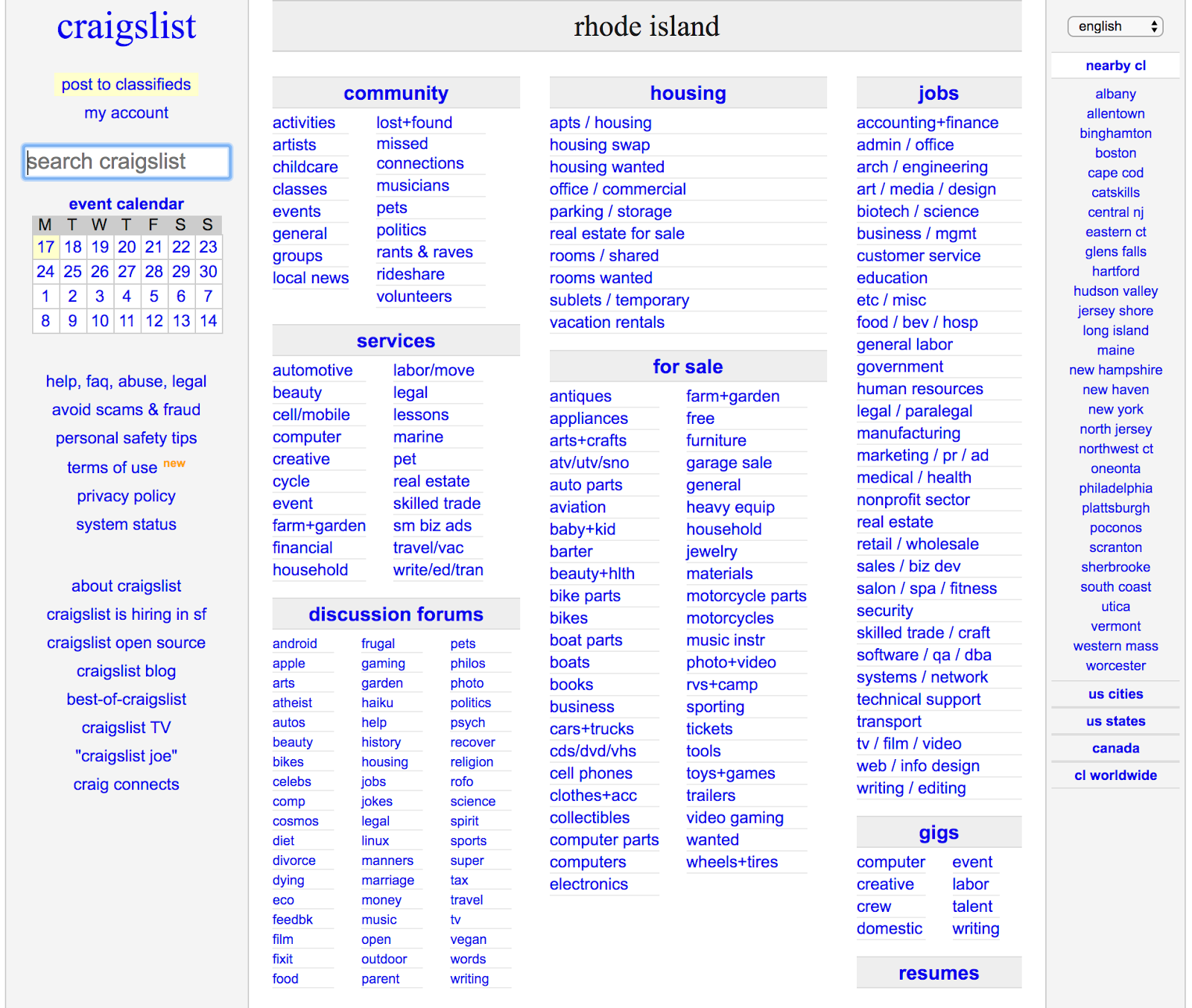
Task: Open the resumes section header
Action: pyautogui.click(x=939, y=973)
